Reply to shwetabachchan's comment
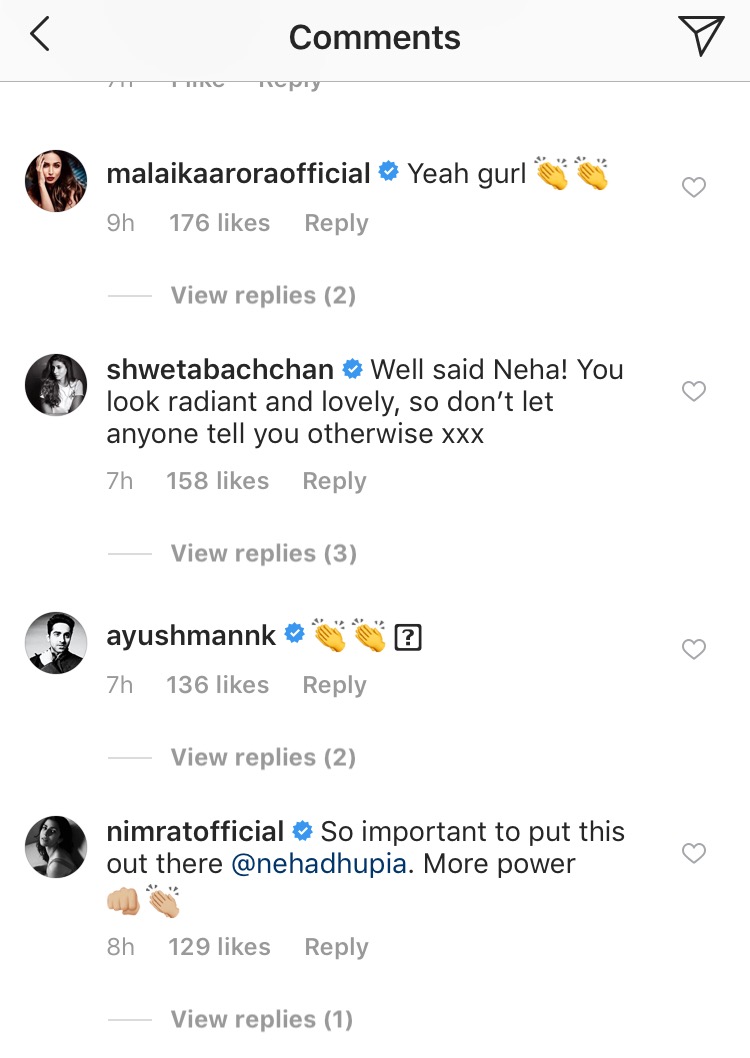750x1058 pixels. point(334,482)
